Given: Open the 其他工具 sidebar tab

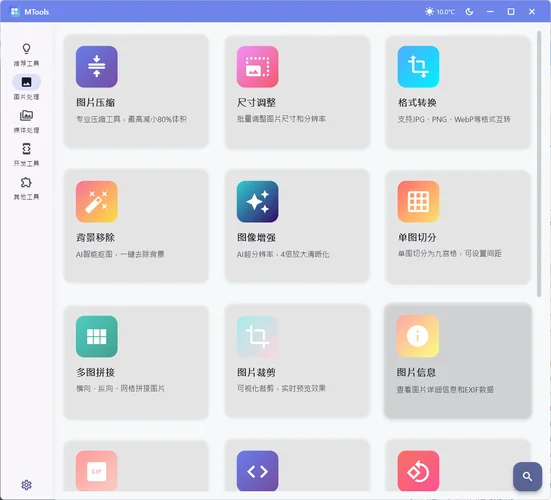Looking at the screenshot, I should tap(26, 188).
